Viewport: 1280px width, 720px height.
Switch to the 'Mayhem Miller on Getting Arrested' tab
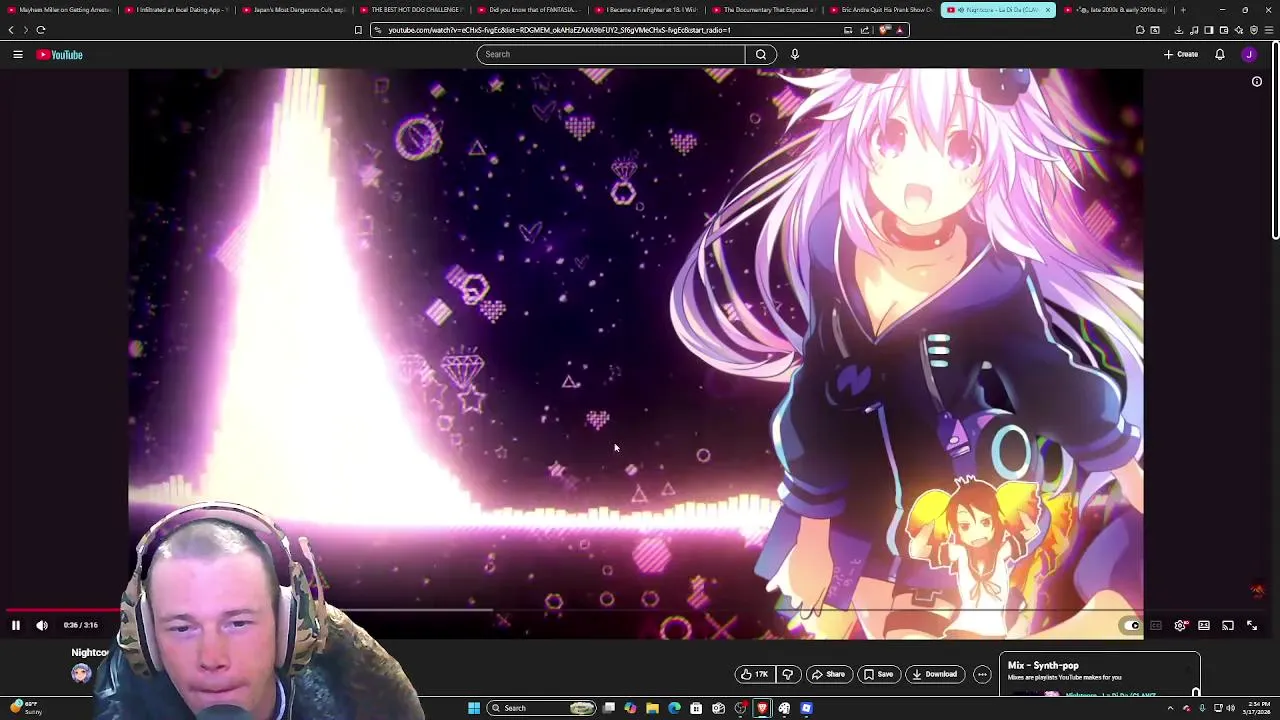point(58,10)
